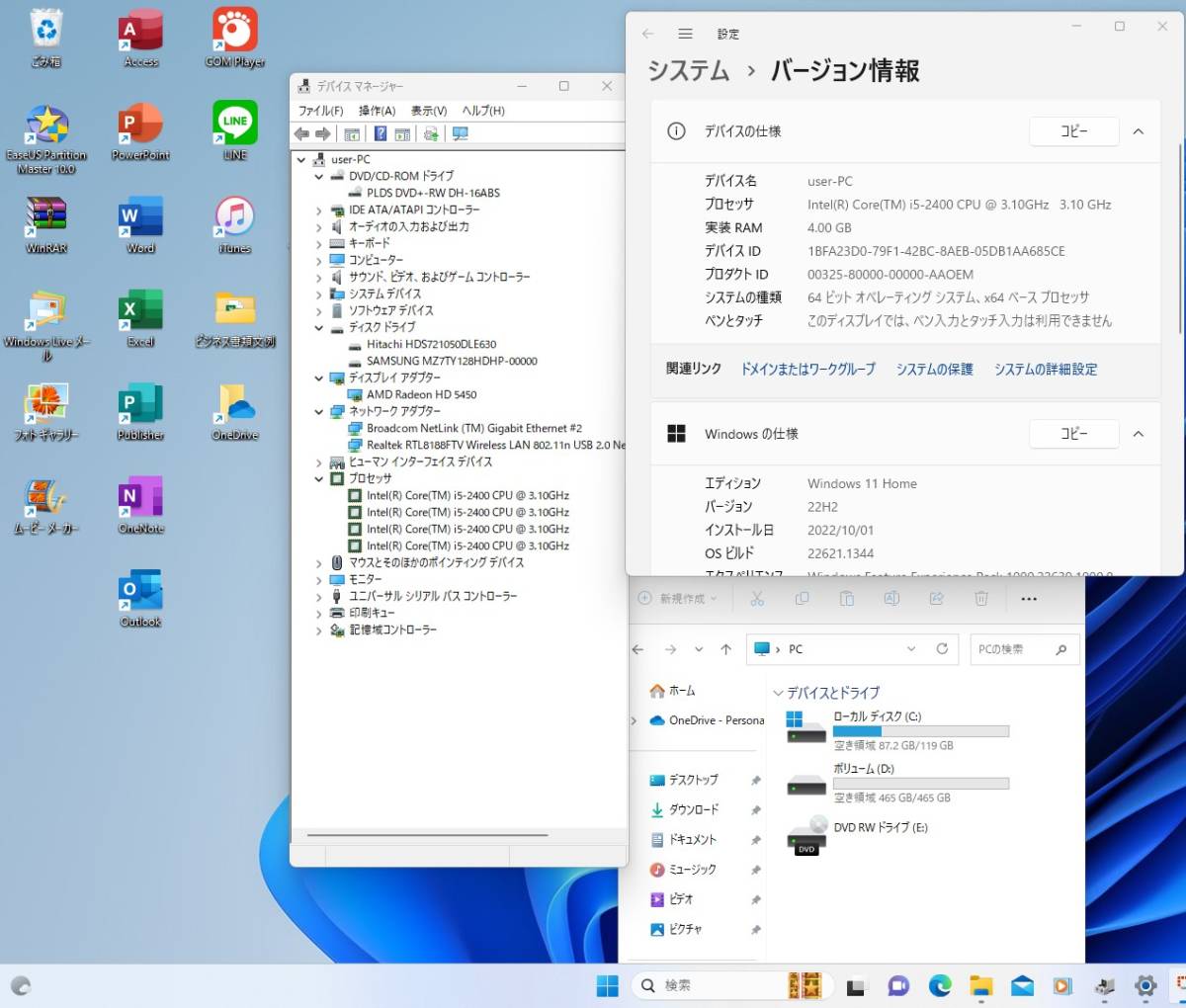Viewport: 1186px width, 1008px height.
Task: Open the 操作(A) menu
Action: click(x=377, y=111)
